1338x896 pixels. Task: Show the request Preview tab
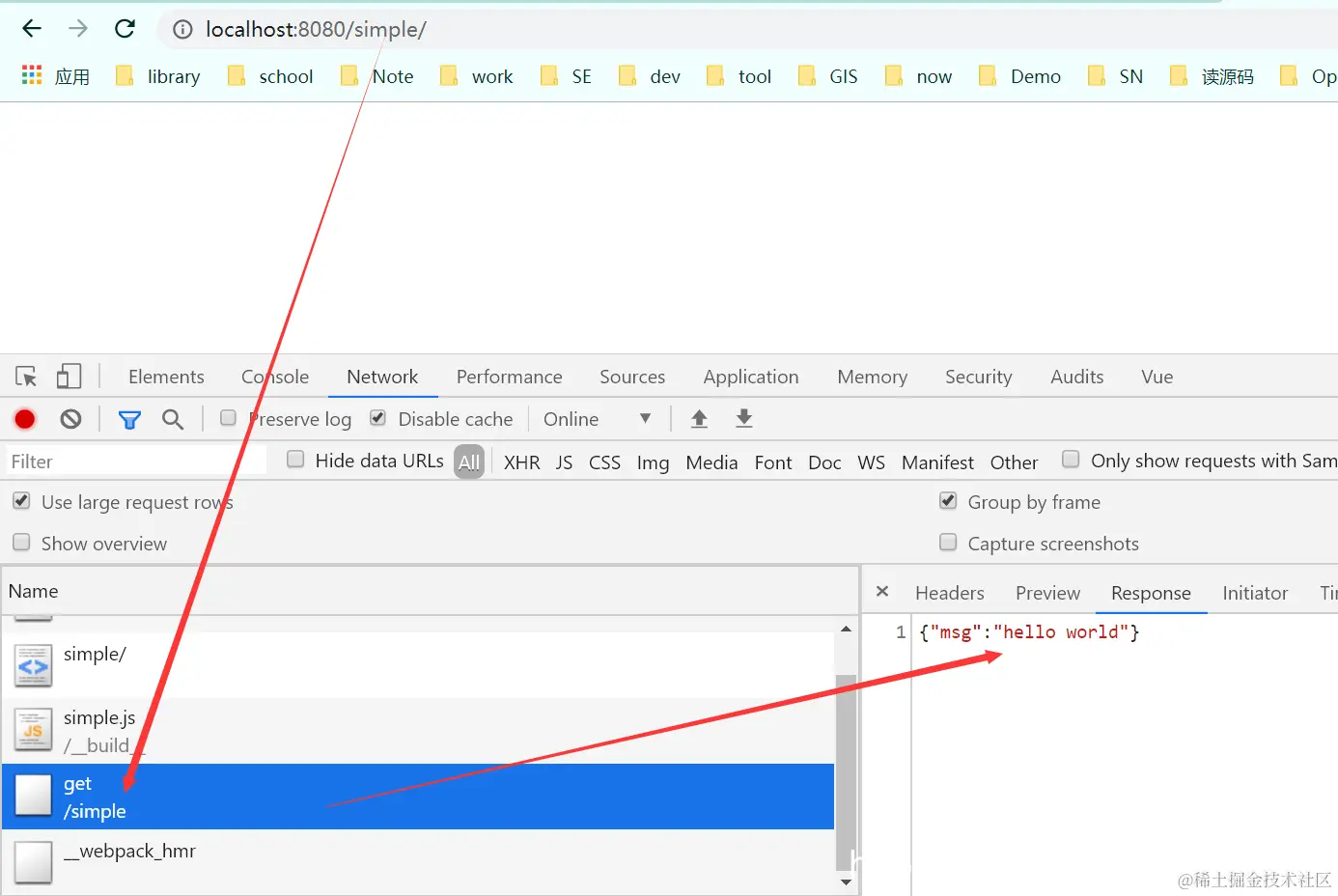pyautogui.click(x=1048, y=593)
